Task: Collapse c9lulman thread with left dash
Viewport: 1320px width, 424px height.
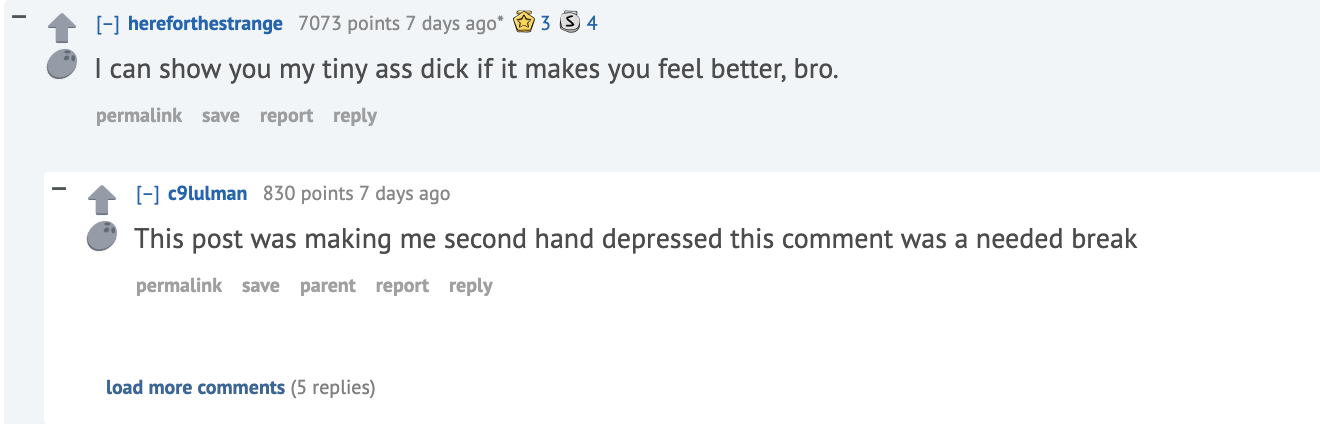Action: tap(59, 187)
